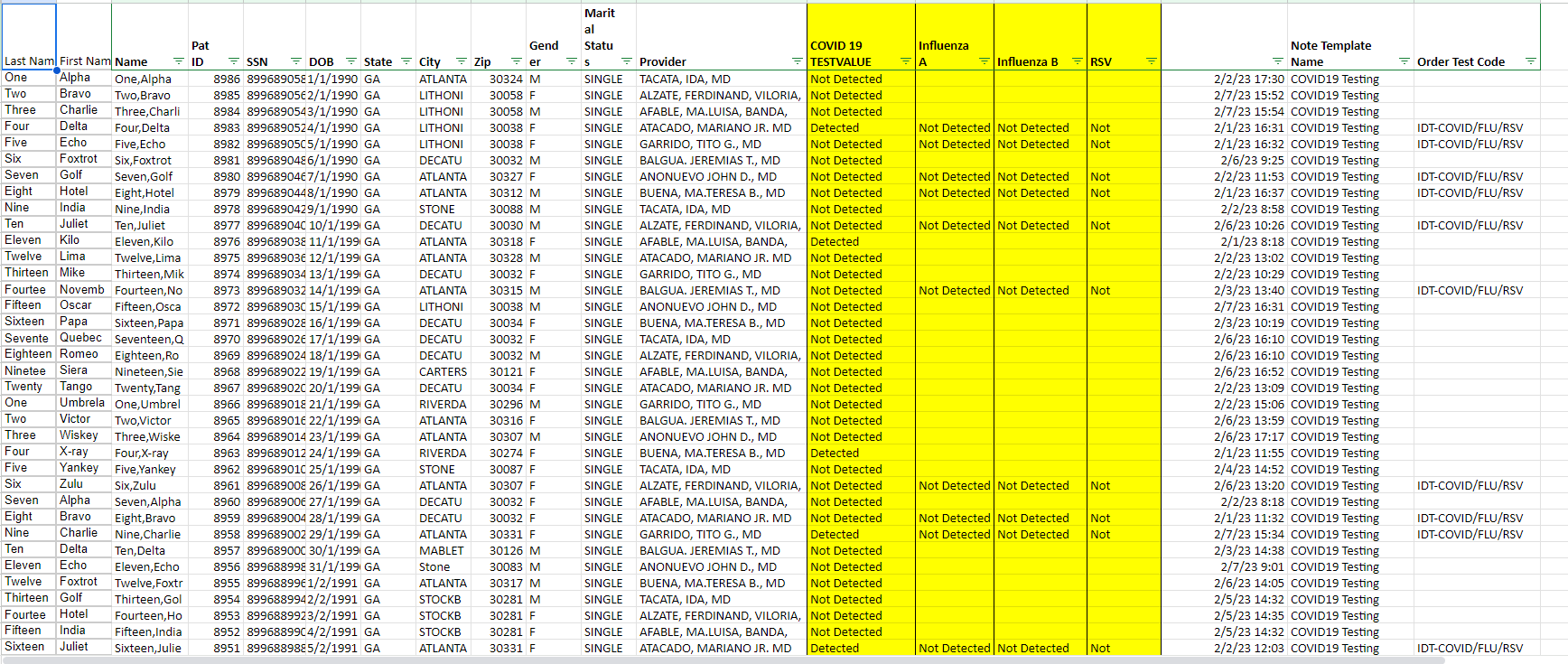Select the "First Nam" header cell

coord(84,37)
